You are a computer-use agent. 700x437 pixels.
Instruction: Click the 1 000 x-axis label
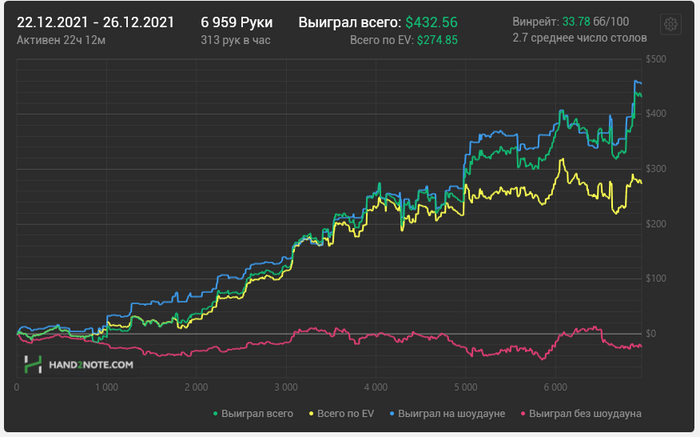106,387
